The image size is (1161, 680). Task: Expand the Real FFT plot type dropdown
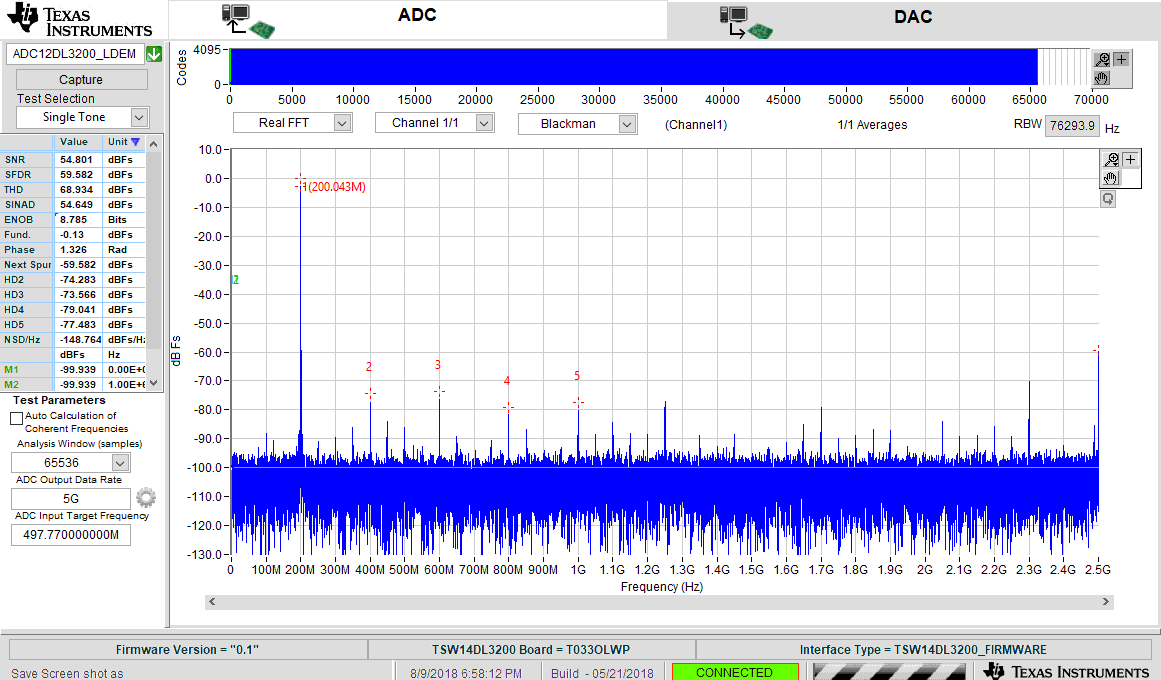(x=342, y=123)
